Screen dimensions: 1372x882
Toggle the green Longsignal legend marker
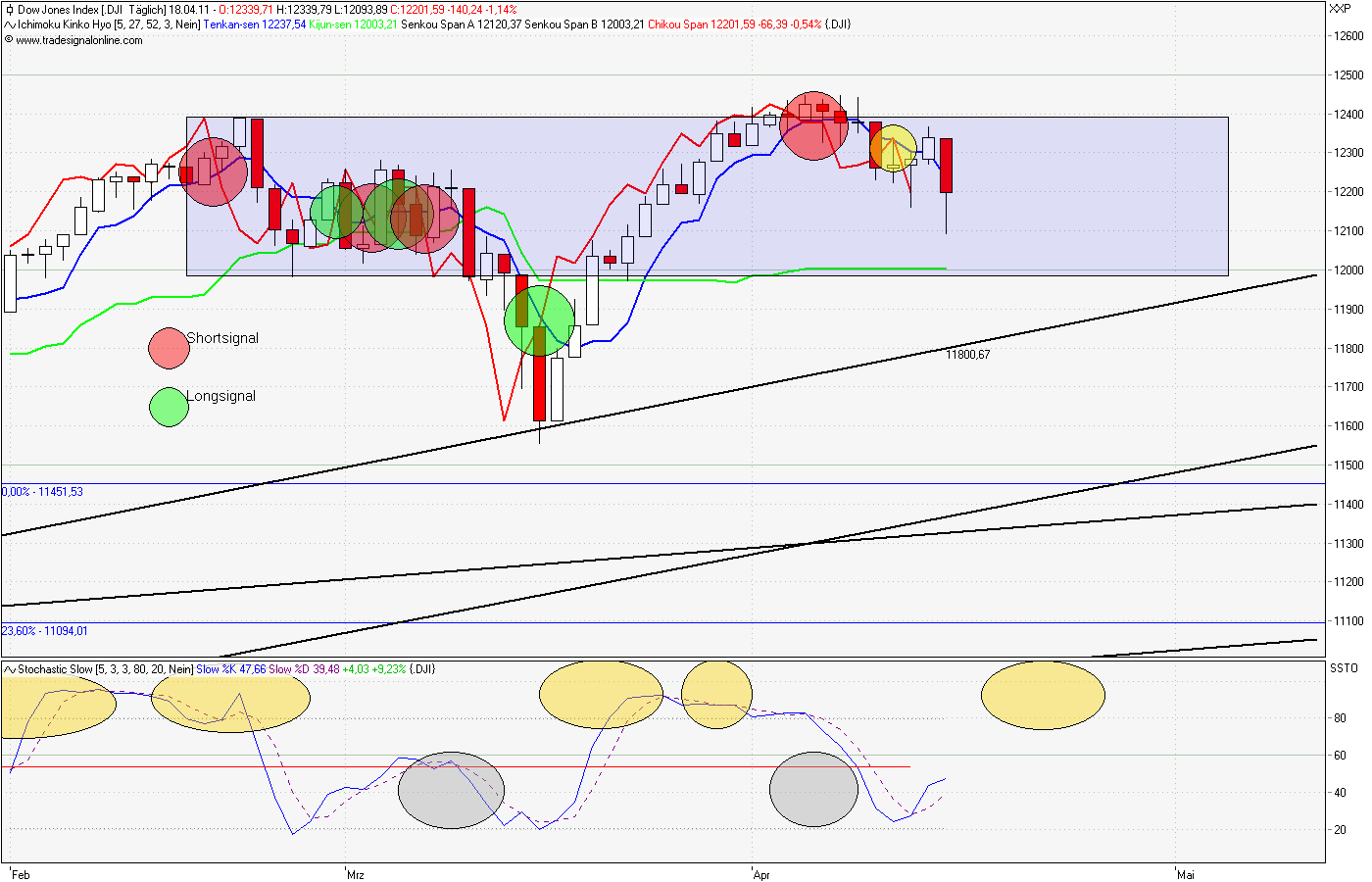point(167,406)
